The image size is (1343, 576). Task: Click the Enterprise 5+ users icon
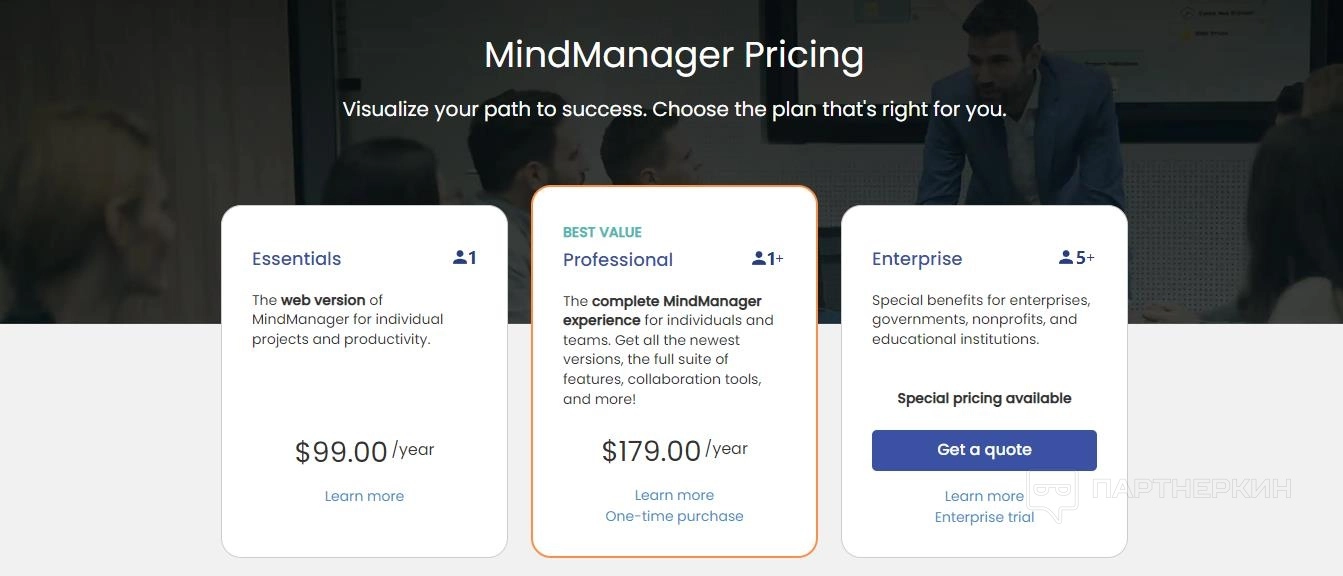click(x=1075, y=258)
